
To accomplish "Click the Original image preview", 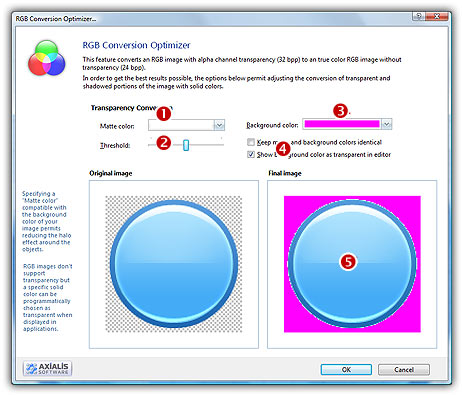I will 174,264.
